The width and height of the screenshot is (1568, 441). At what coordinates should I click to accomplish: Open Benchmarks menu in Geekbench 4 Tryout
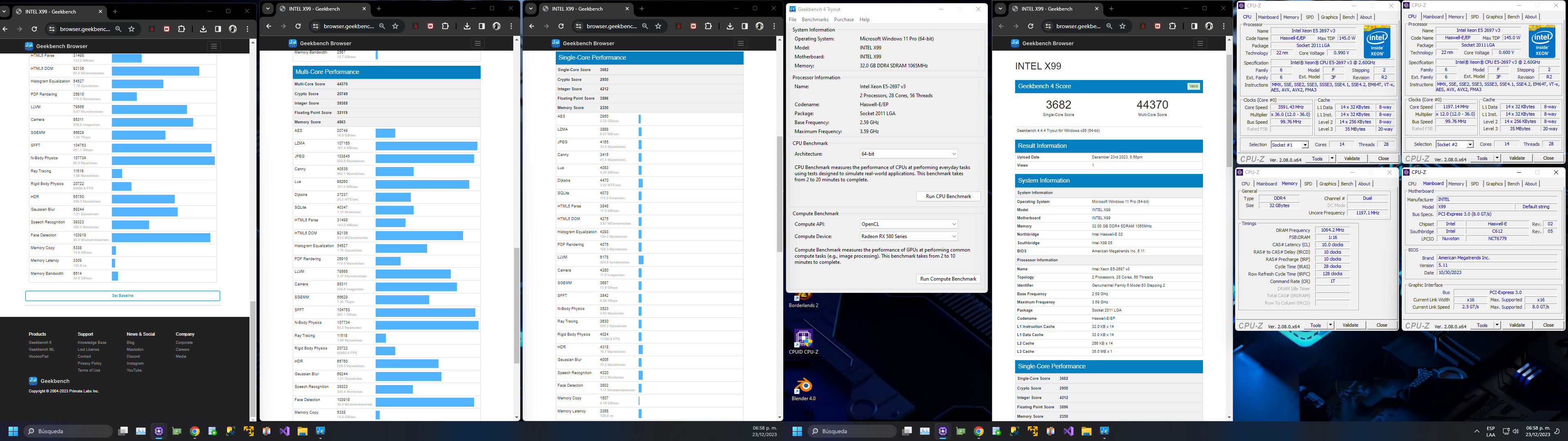coord(815,20)
